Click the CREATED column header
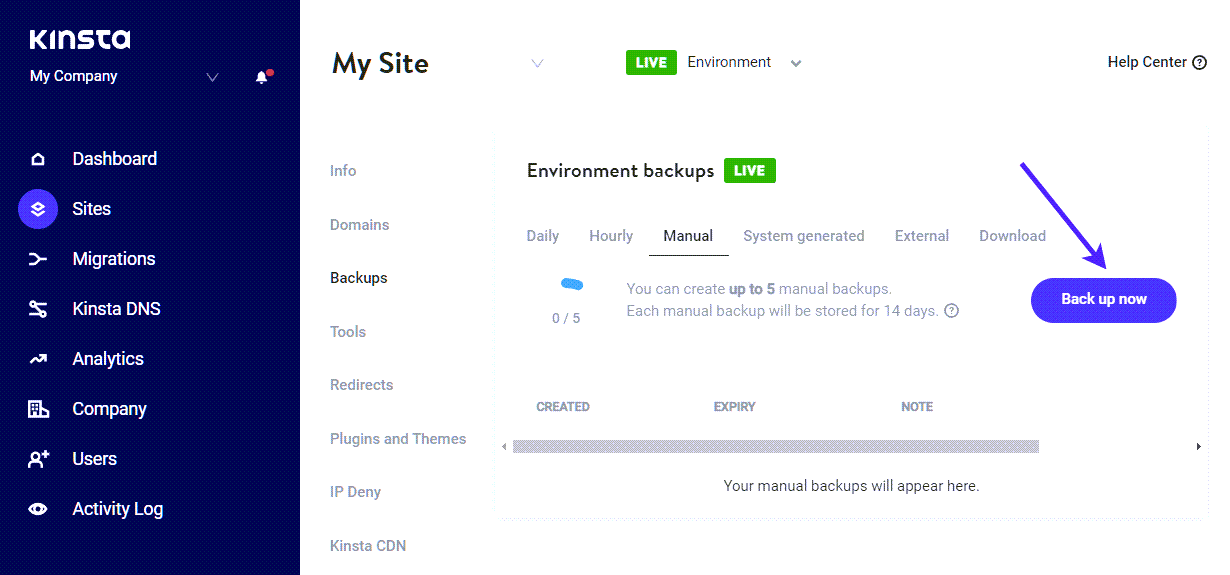Screen dimensions: 1230x575 [563, 407]
